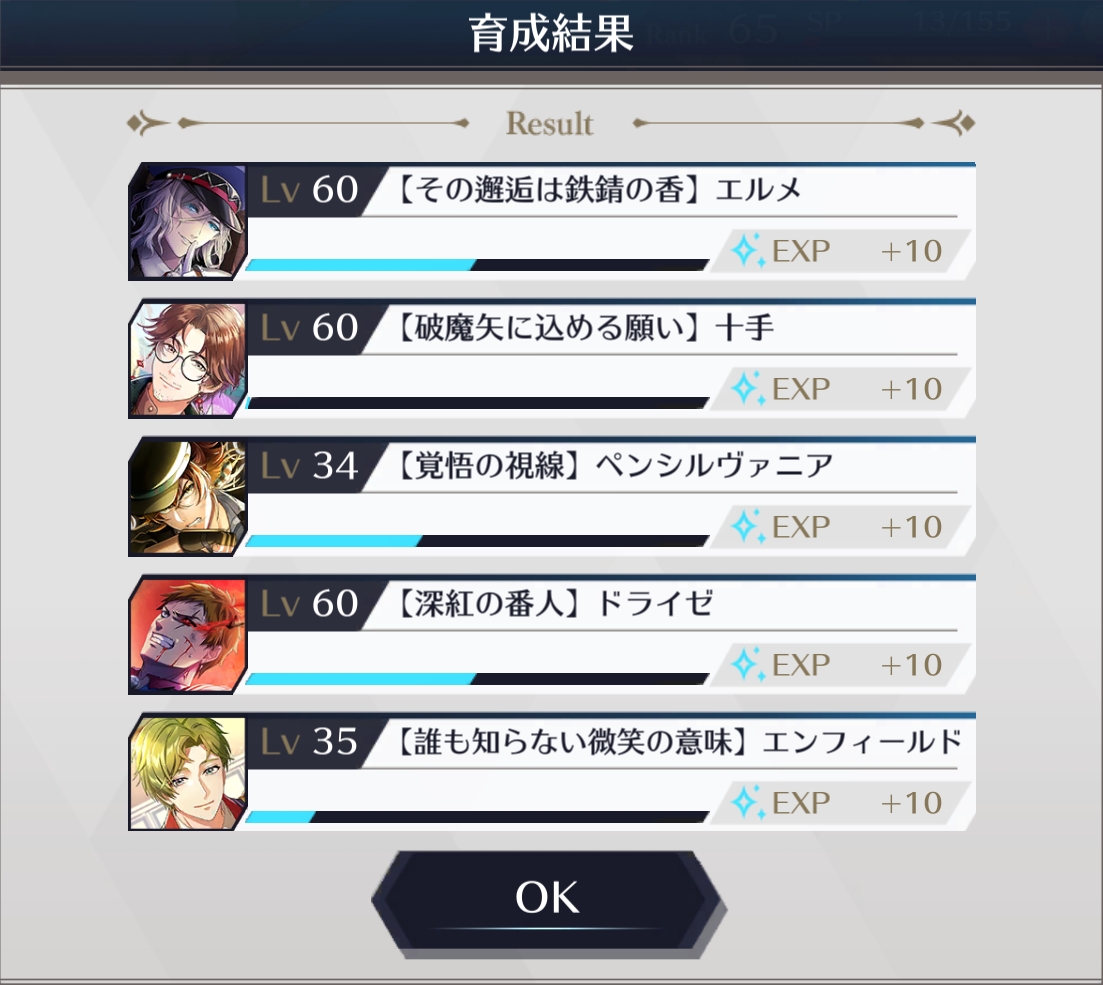
Task: Click the EXP sparkle icon in エルメ row
Action: (x=747, y=250)
